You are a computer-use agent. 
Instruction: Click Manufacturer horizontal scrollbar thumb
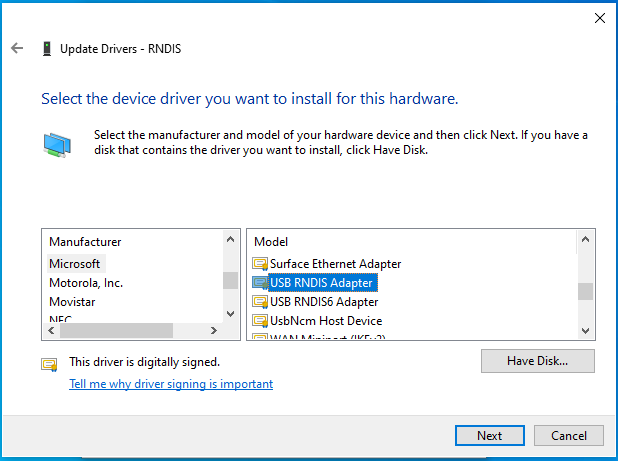tap(116, 330)
